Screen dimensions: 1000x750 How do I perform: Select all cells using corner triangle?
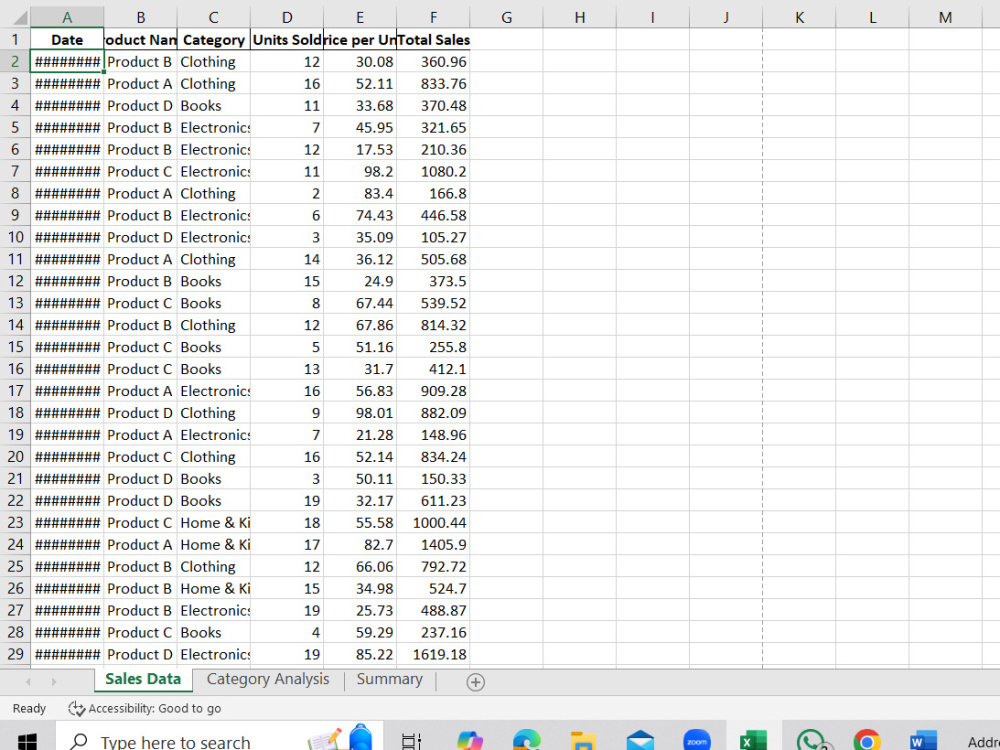click(15, 17)
